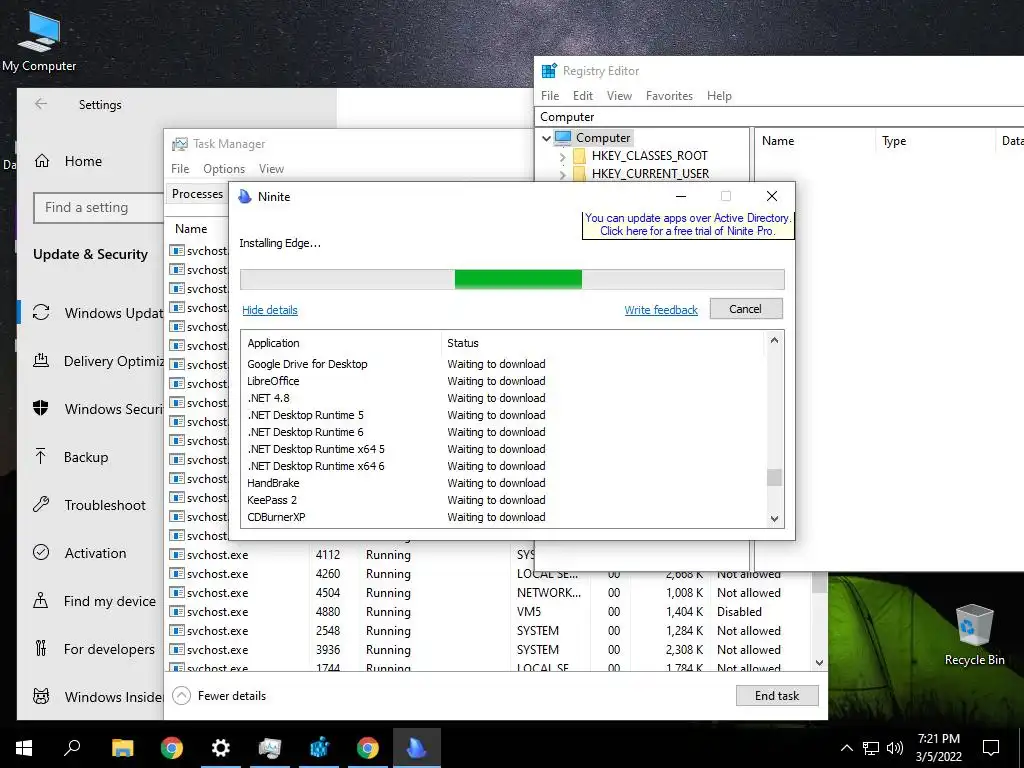
Task: Open the notification center icon
Action: click(991, 748)
